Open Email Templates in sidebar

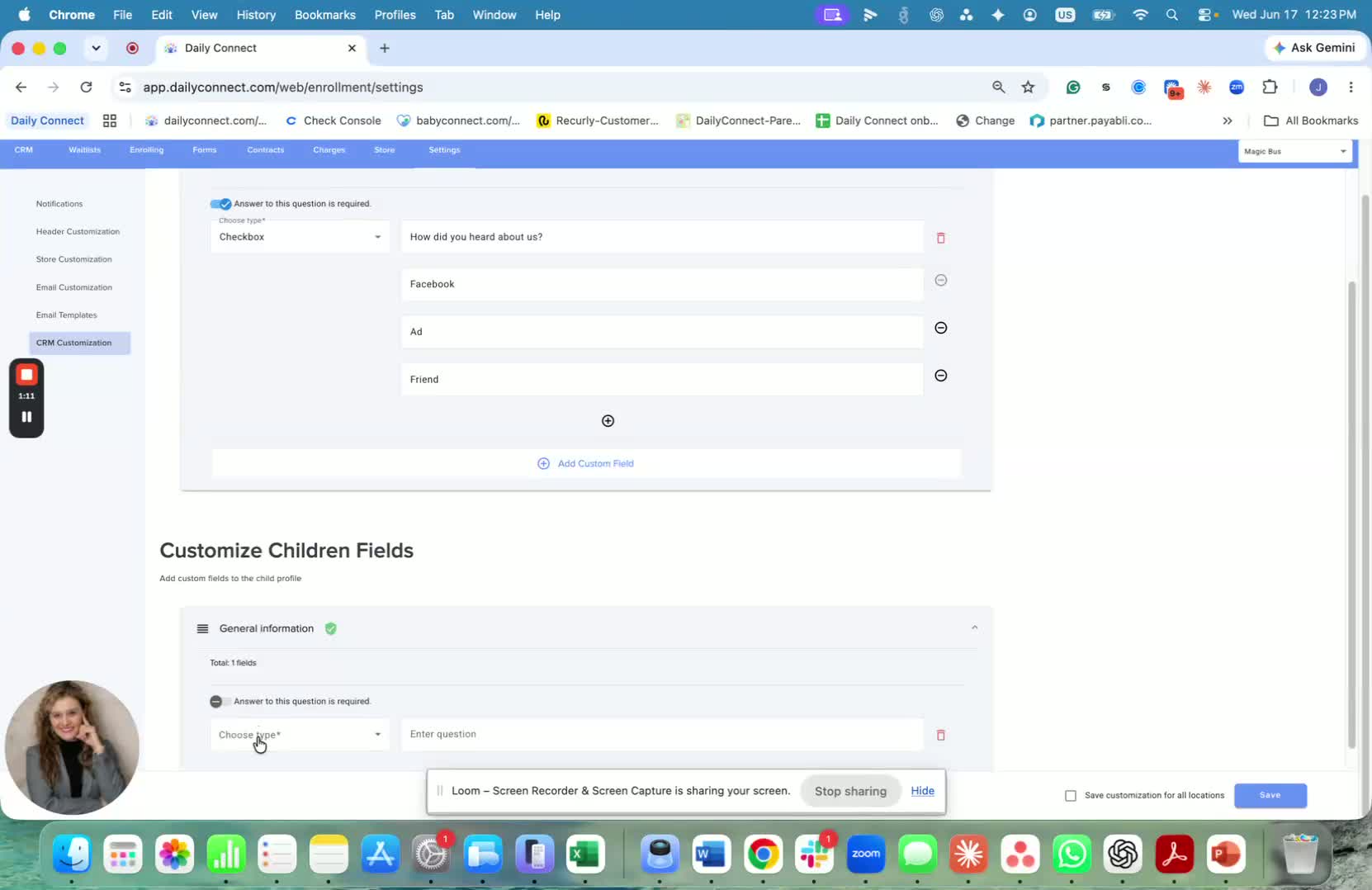(66, 315)
